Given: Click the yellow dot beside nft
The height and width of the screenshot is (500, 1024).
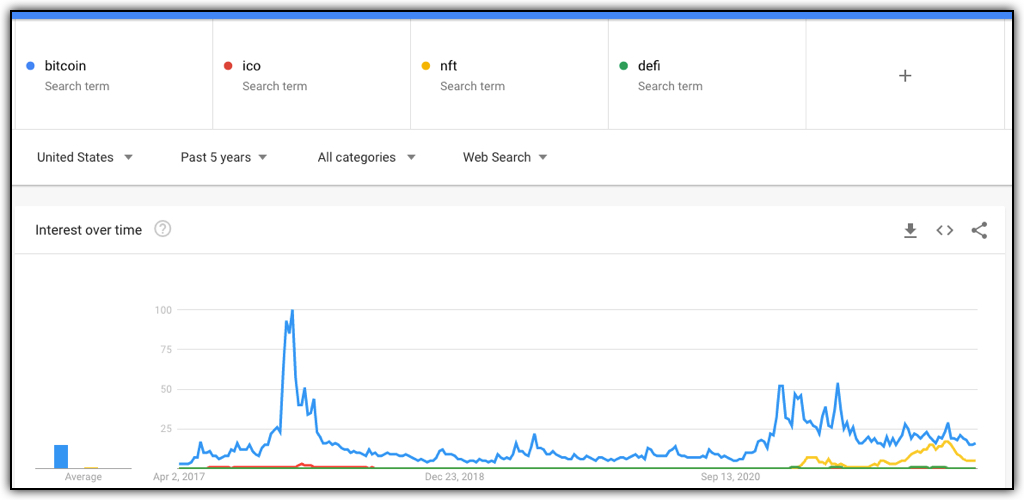Looking at the screenshot, I should tap(426, 65).
